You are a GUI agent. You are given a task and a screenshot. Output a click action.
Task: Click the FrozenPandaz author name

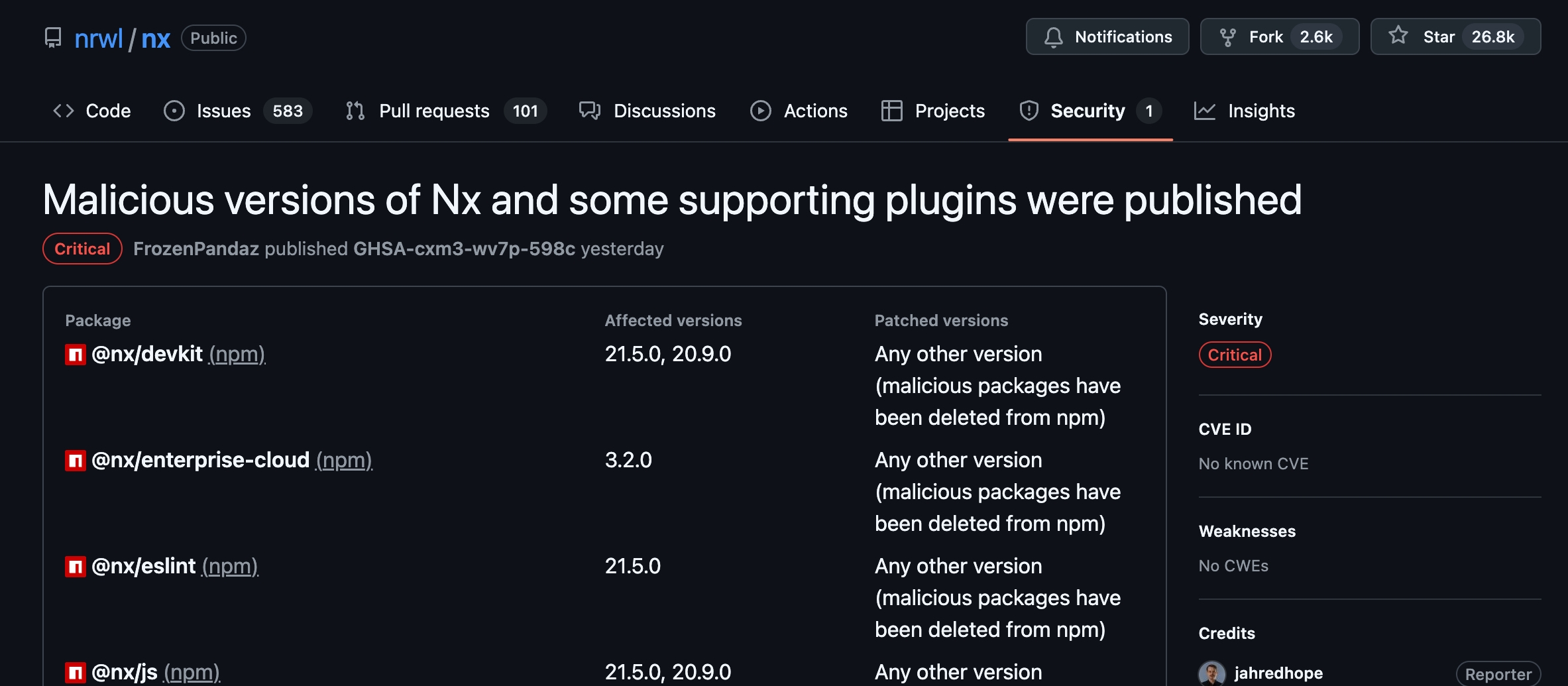[196, 249]
